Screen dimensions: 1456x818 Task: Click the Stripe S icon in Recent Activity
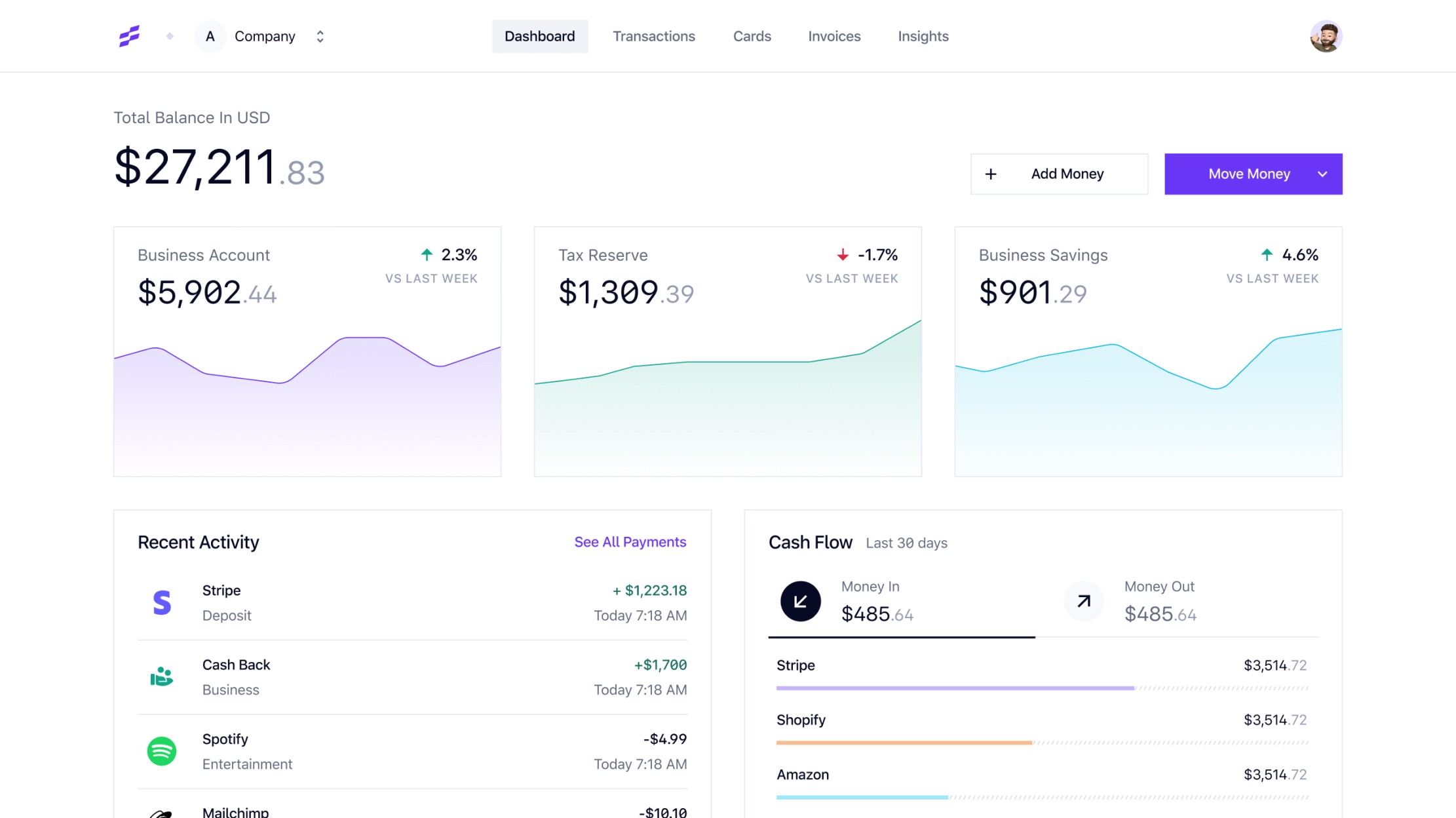[x=161, y=602]
